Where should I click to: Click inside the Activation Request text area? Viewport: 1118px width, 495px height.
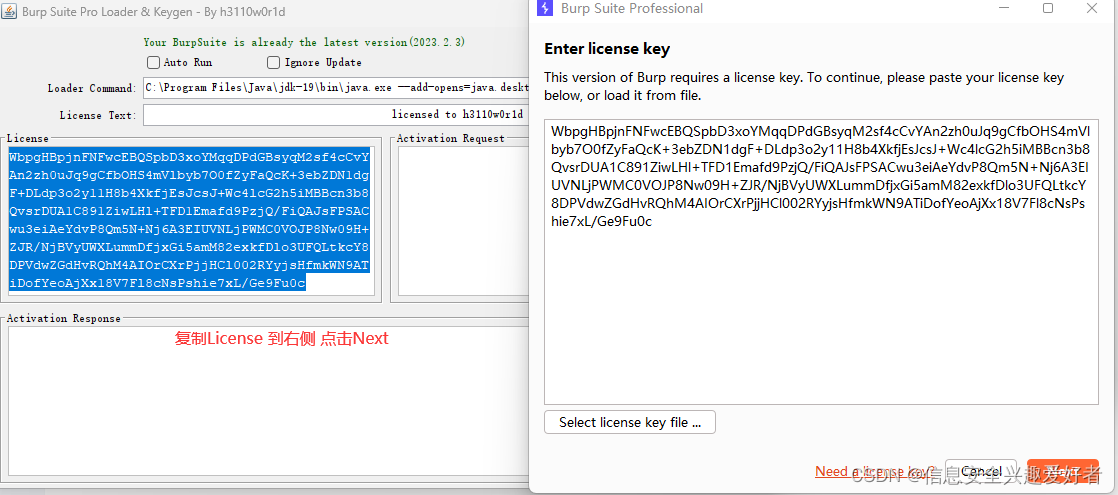click(x=463, y=220)
